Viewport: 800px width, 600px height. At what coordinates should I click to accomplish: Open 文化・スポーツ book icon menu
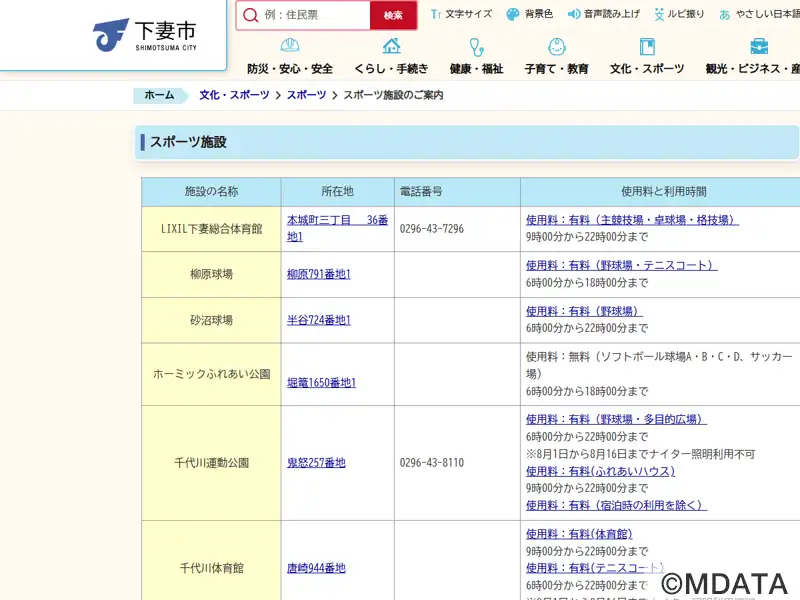pyautogui.click(x=647, y=47)
